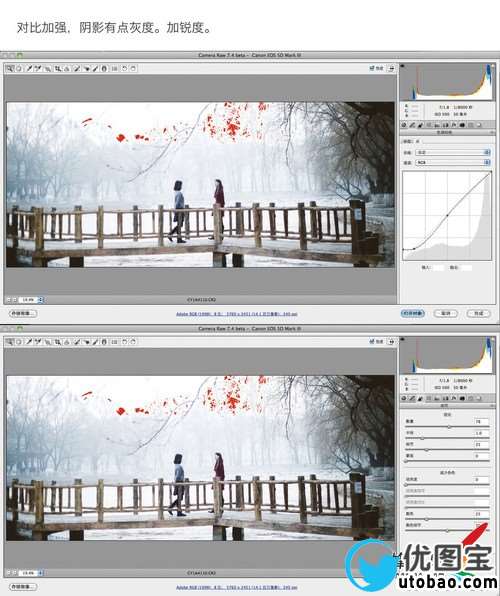Select the Hand tool in Tone Curve window
500x596 pixels.
click(x=19, y=68)
